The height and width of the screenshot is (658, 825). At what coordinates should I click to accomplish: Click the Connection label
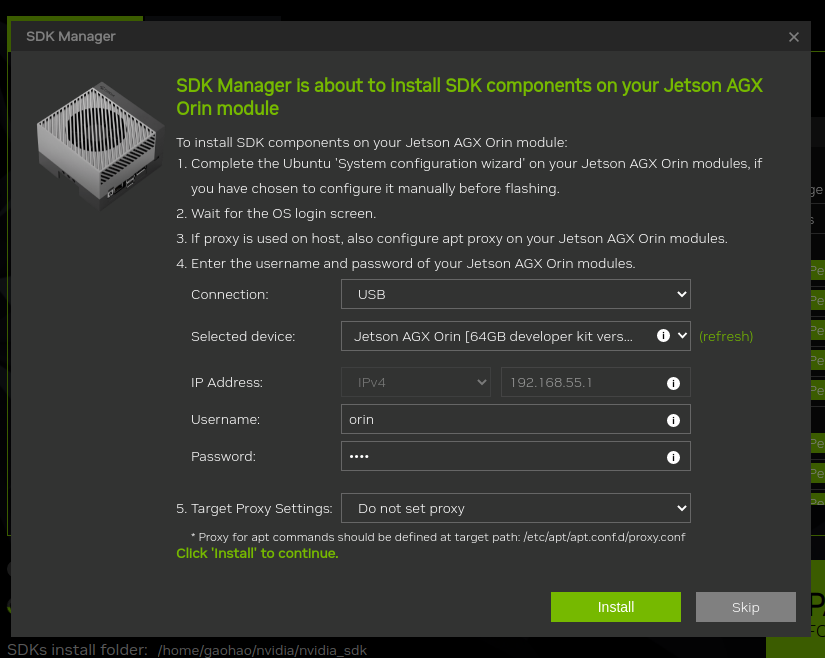click(x=229, y=295)
